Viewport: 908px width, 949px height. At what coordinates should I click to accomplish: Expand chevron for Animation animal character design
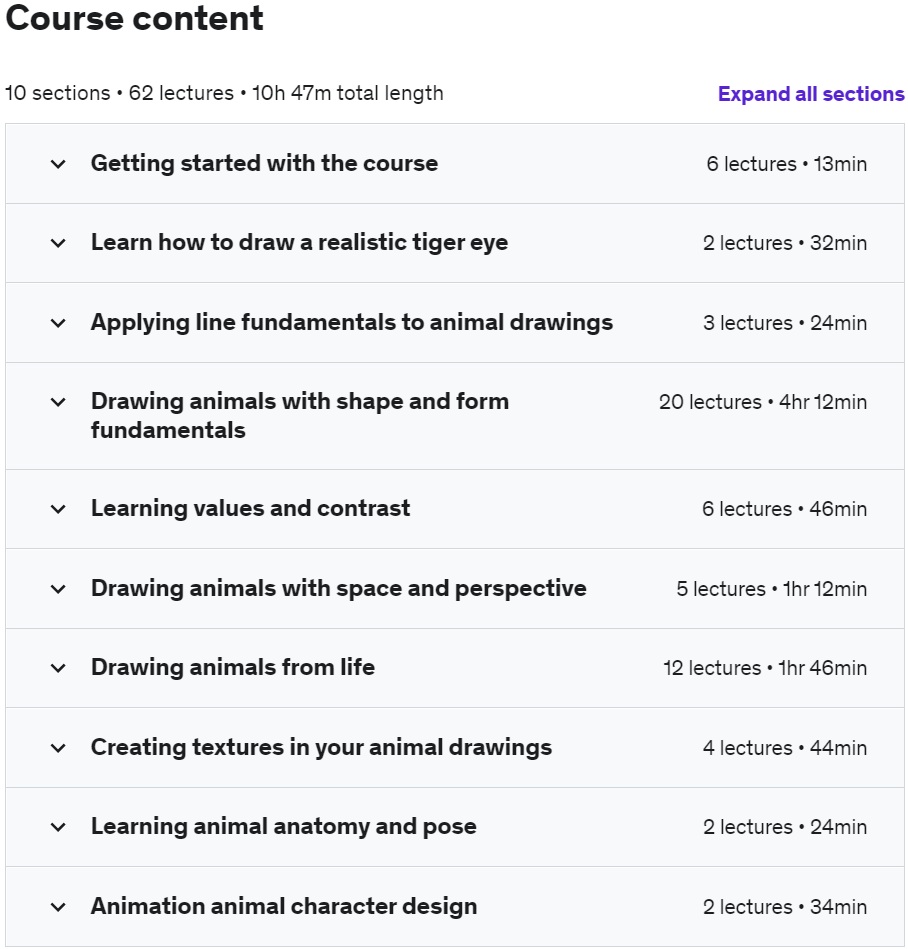click(58, 907)
